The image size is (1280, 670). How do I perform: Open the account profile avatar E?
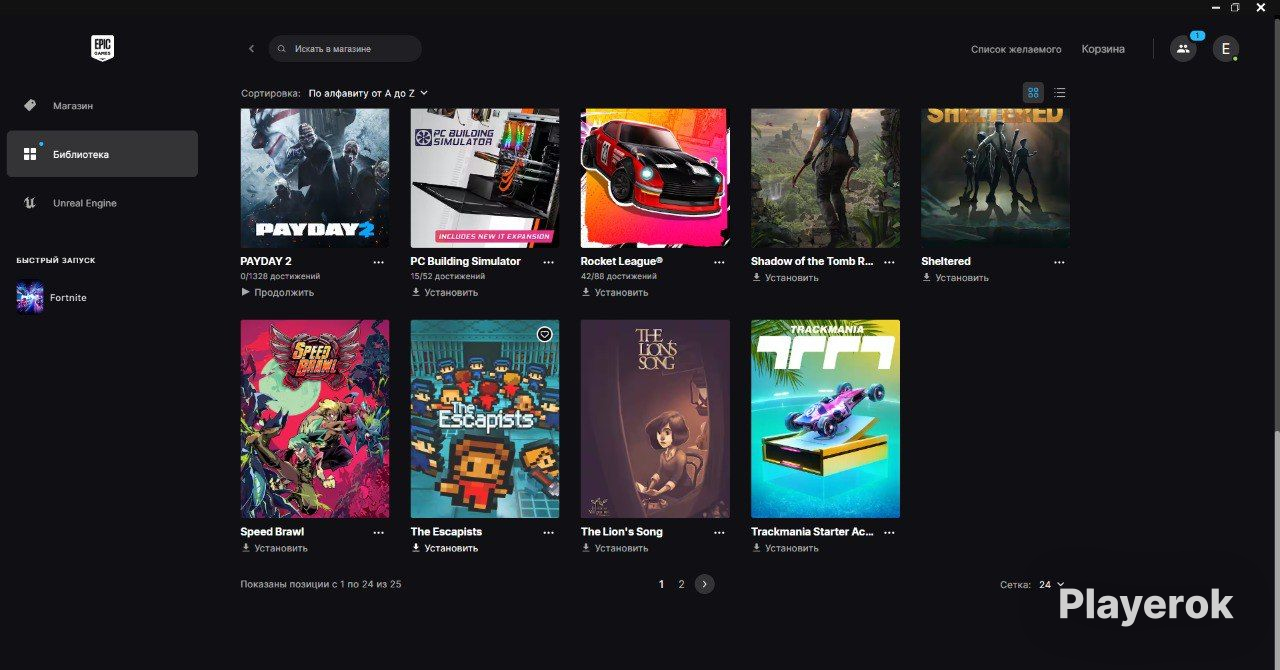pos(1226,48)
